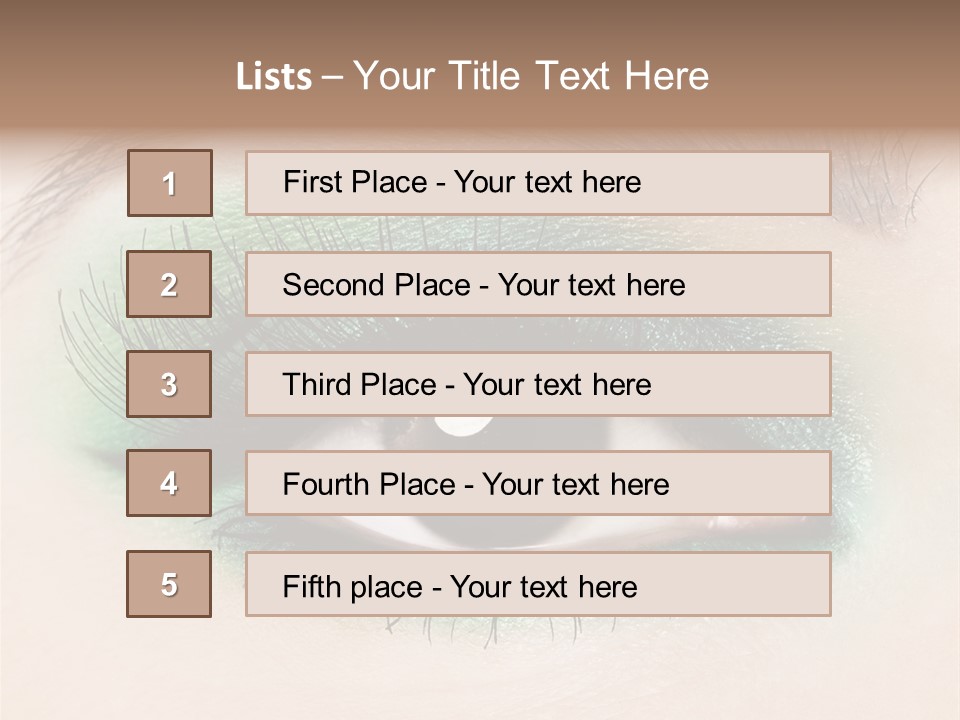Click the word 'Fourth' in fourth row
This screenshot has height=720, width=960.
[x=326, y=484]
